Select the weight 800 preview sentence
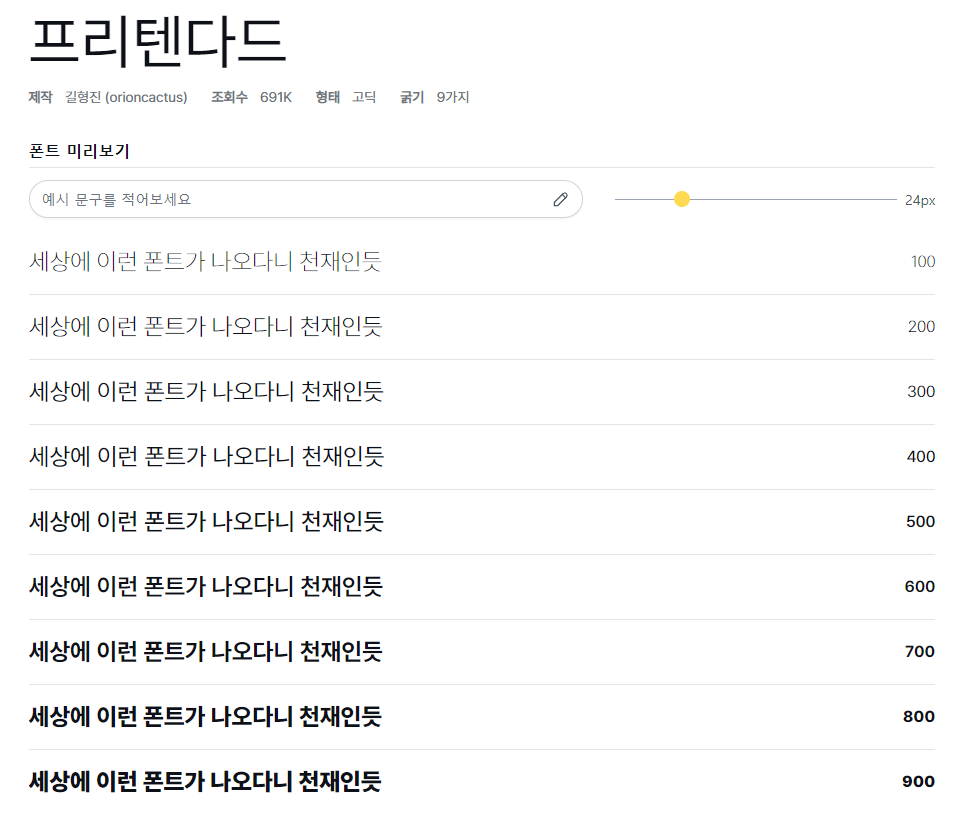Screen dimensions: 974x826 (x=205, y=716)
